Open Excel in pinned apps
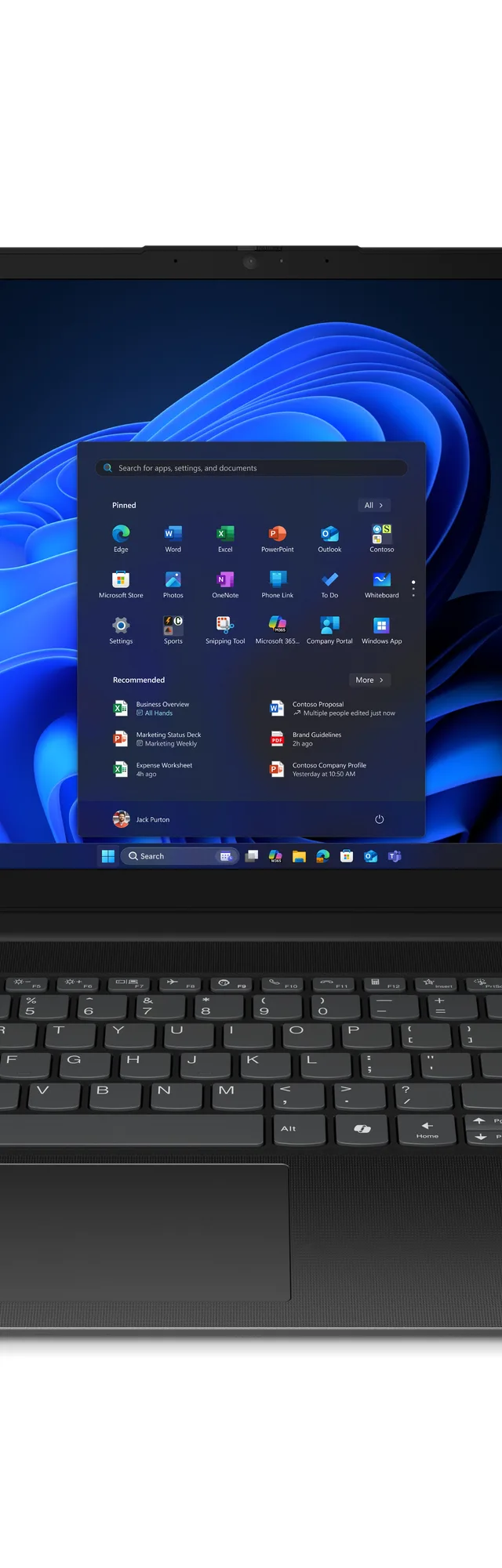 pos(225,538)
